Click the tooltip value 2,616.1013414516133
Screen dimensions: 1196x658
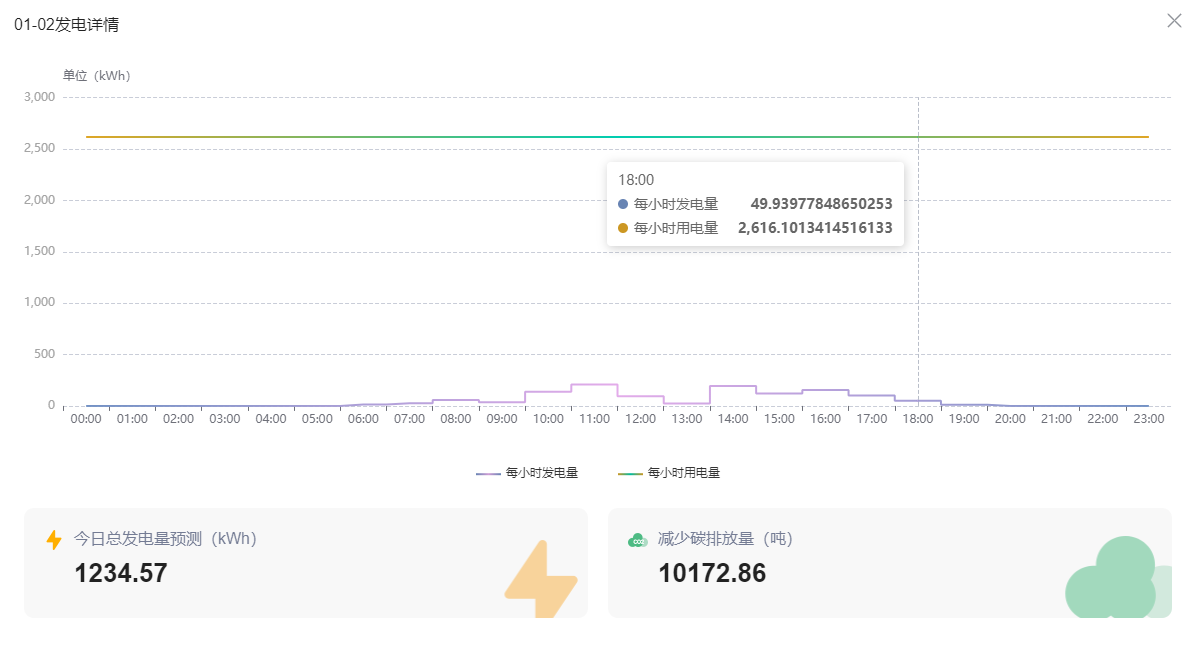815,227
